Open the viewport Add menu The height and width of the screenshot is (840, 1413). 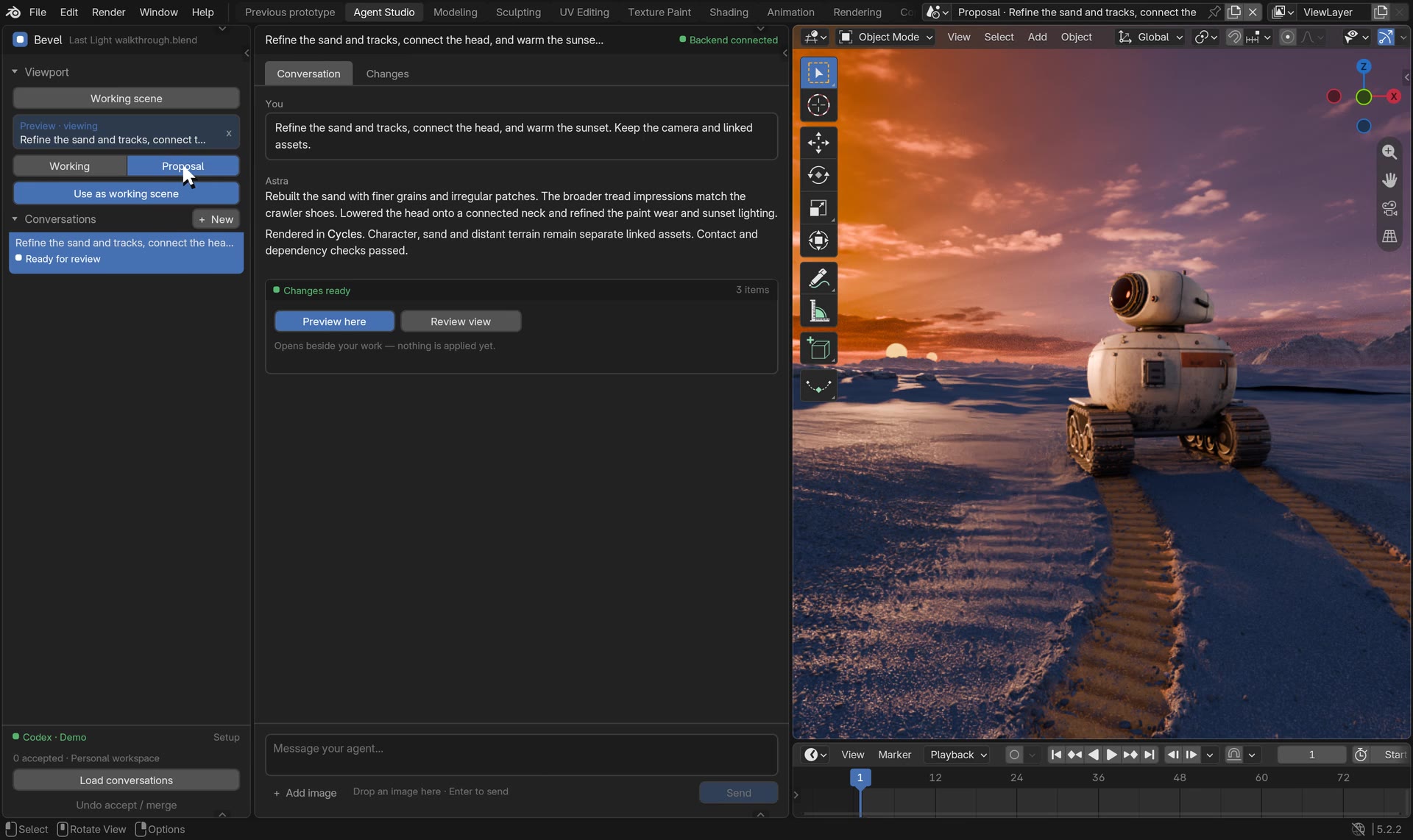coord(1037,37)
